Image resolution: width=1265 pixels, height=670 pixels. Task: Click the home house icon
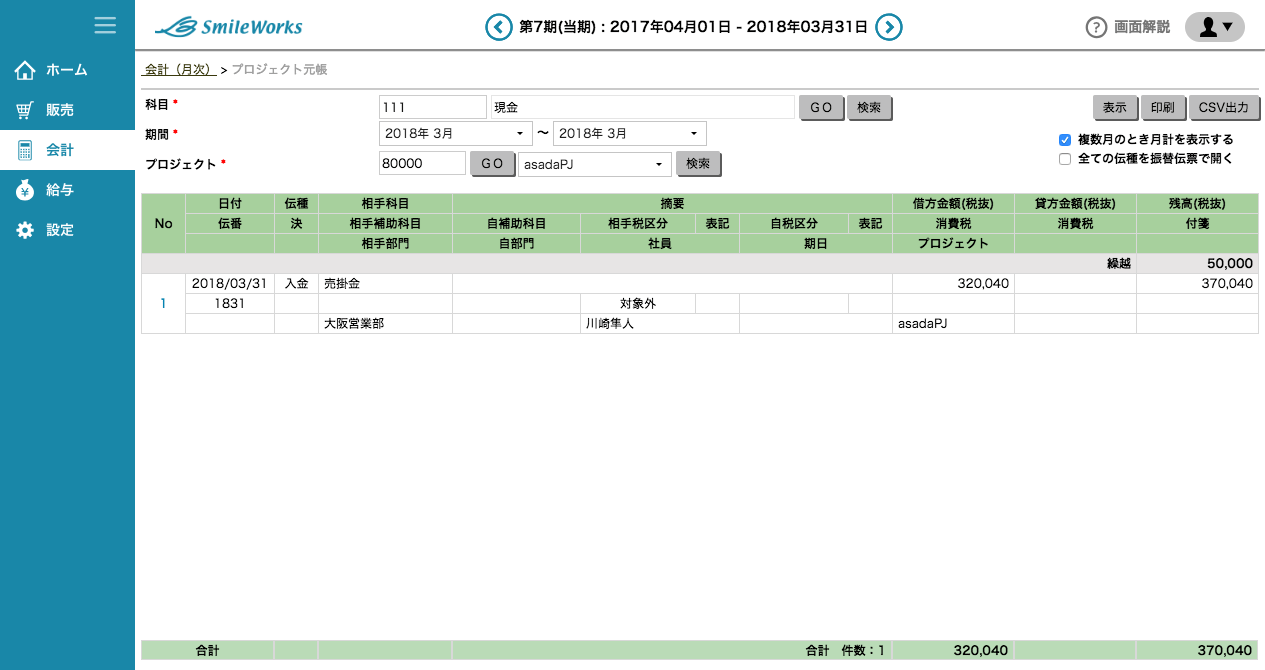pyautogui.click(x=26, y=70)
